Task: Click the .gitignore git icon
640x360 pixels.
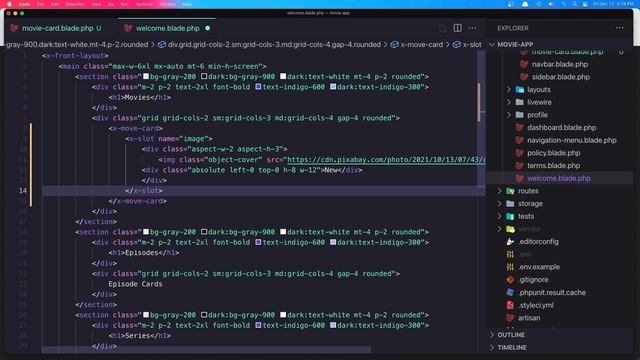Action: (510, 280)
